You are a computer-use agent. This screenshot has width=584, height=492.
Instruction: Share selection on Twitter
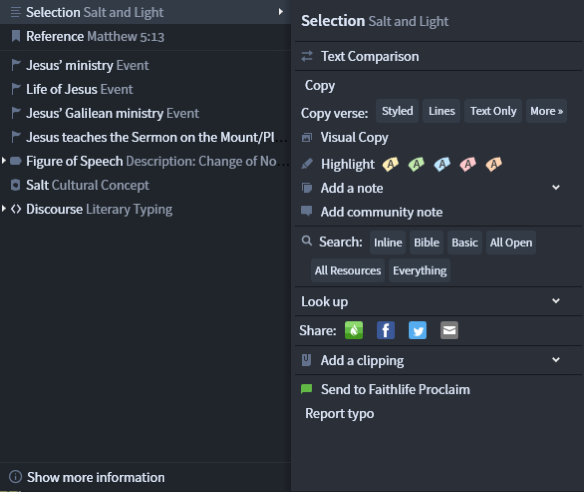tap(418, 330)
